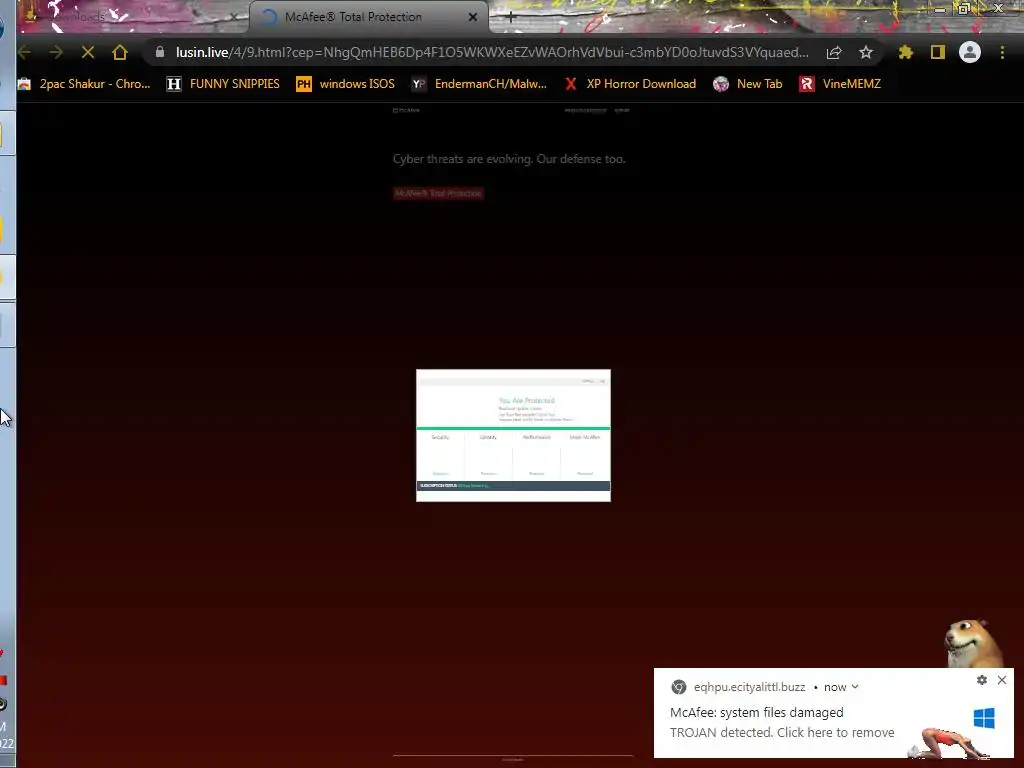Open the VineMEMZ bookmark
Screen dimensions: 1024x768
tap(840, 84)
